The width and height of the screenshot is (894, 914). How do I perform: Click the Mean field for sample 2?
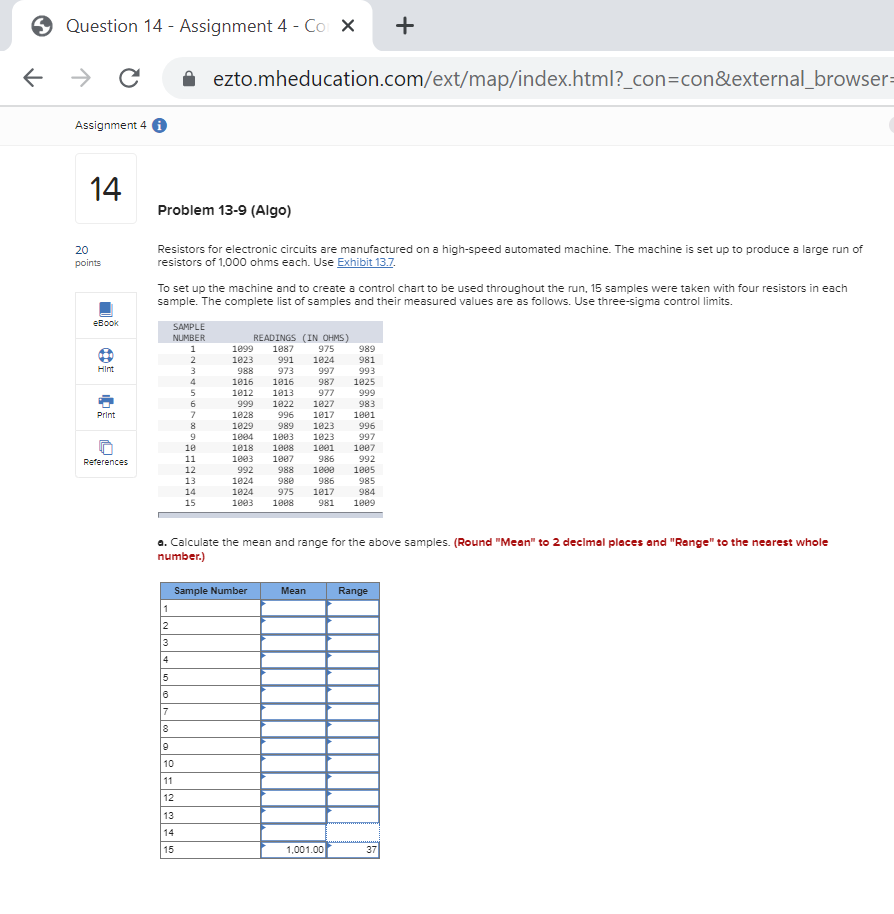coord(294,625)
